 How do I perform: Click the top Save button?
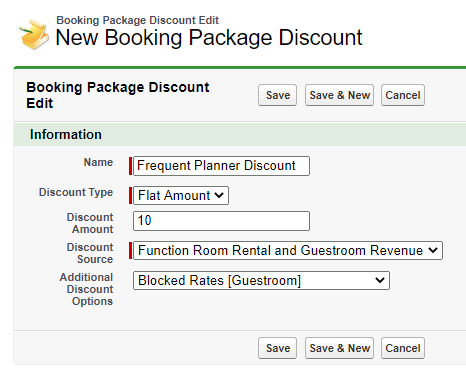pos(277,95)
